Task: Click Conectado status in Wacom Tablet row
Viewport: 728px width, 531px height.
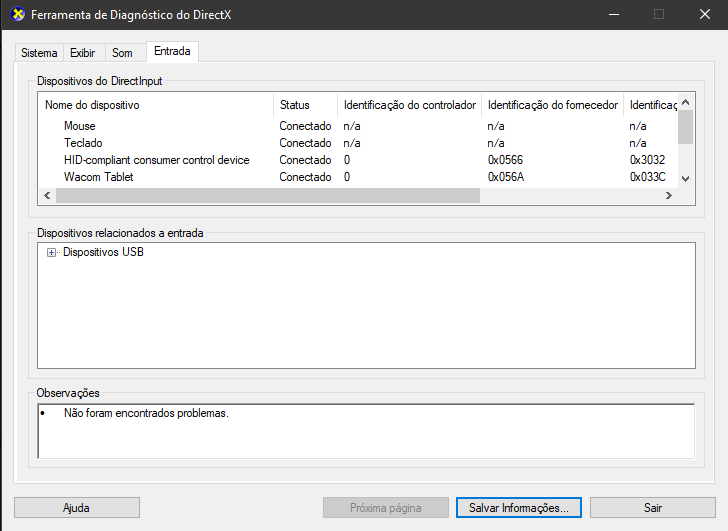Action: point(306,177)
